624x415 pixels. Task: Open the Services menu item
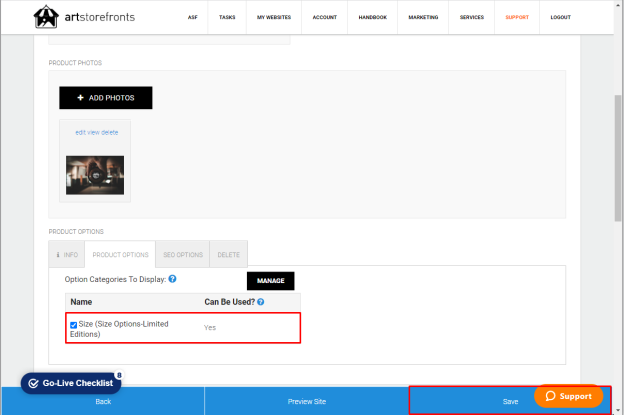pos(472,17)
